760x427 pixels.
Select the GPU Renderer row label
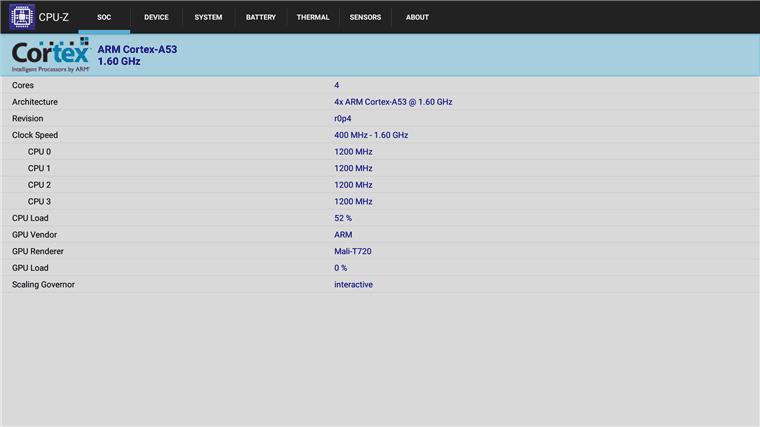pos(38,251)
